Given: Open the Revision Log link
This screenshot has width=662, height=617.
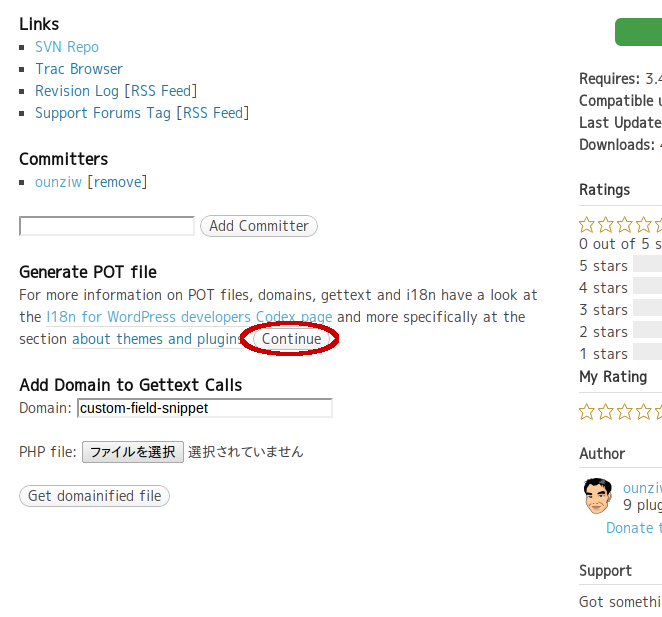Looking at the screenshot, I should 77,91.
